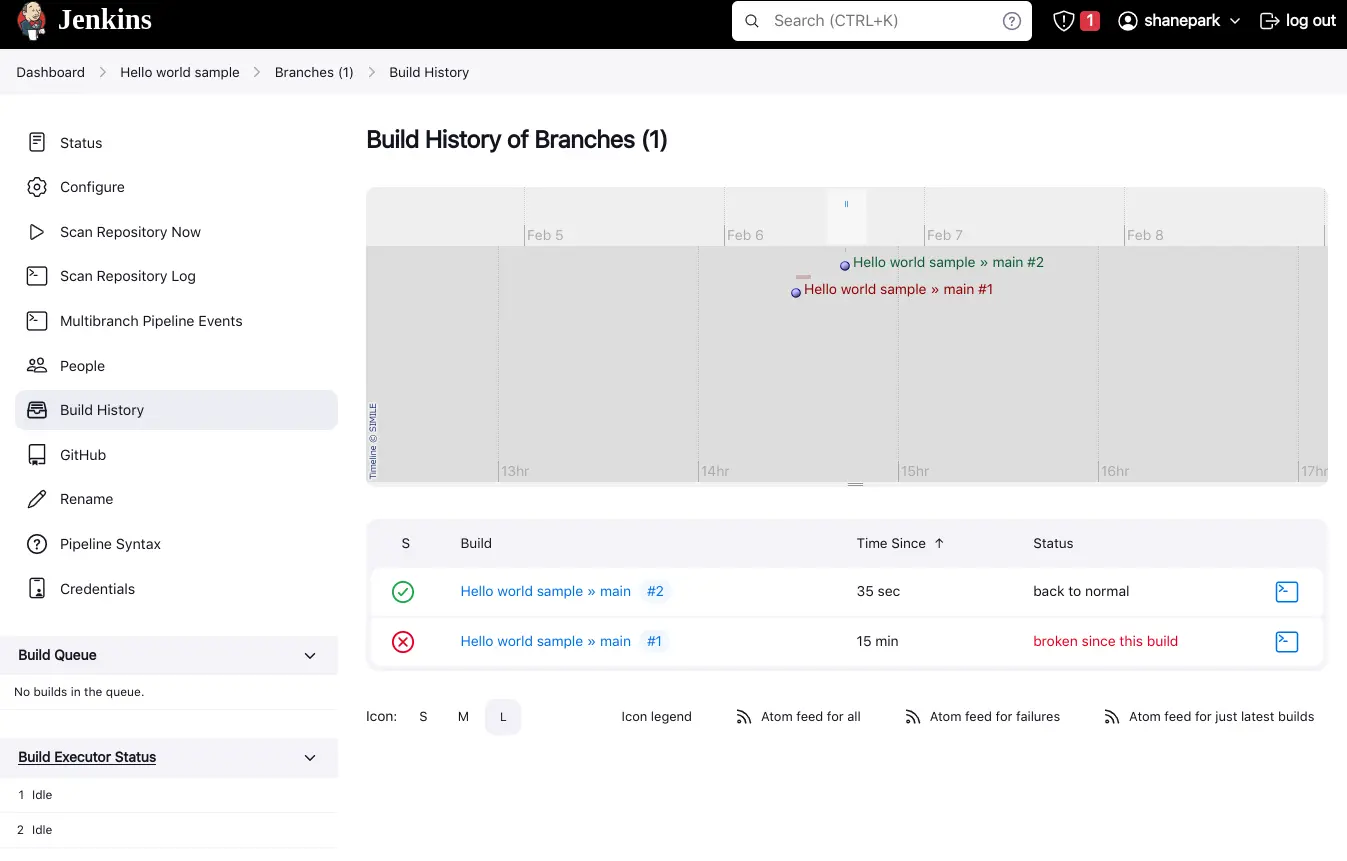Click timeline overview band highlight handle
This screenshot has width=1347, height=861.
click(x=846, y=216)
